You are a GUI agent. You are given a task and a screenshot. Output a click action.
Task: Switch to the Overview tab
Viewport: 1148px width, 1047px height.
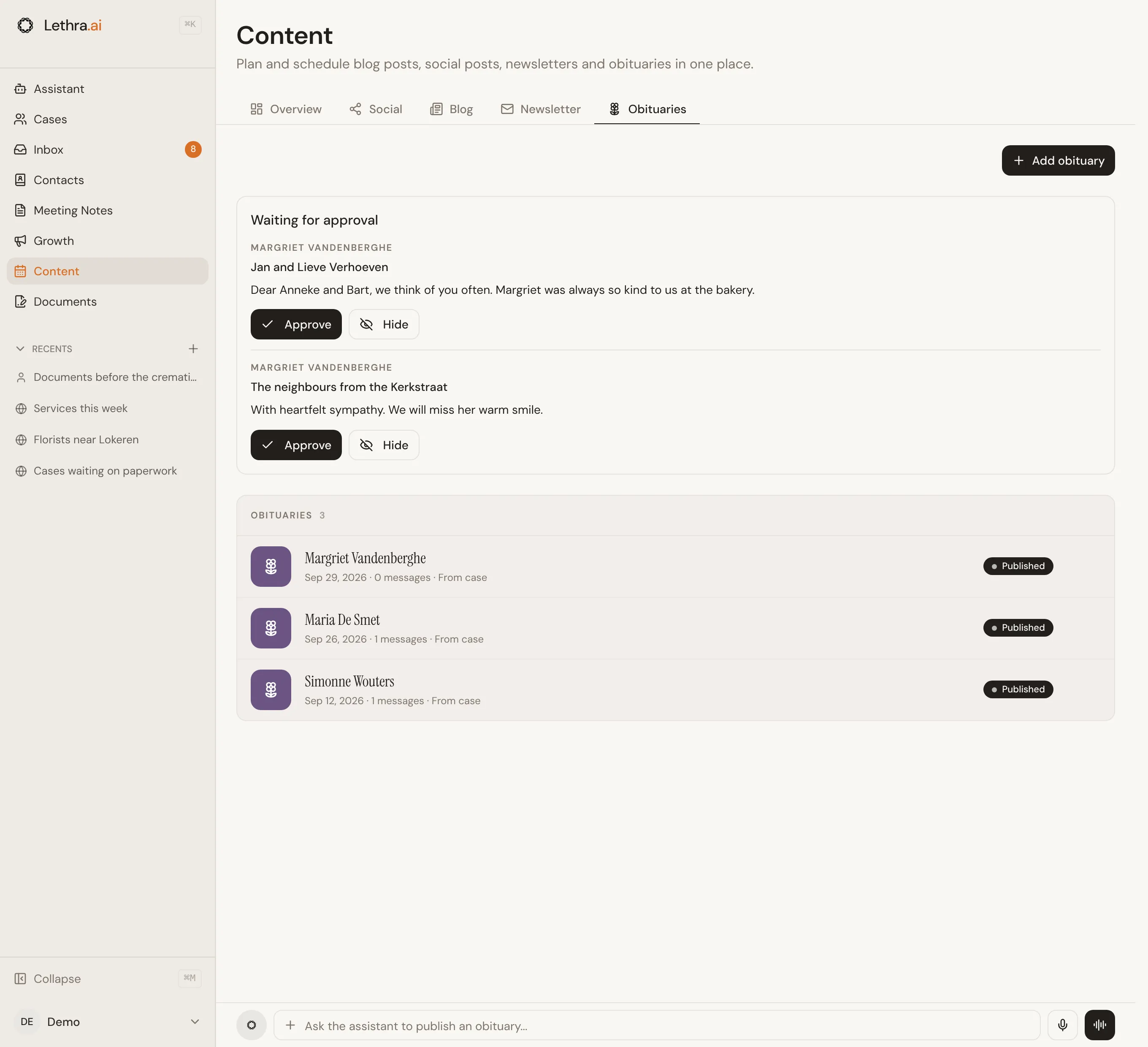point(286,109)
